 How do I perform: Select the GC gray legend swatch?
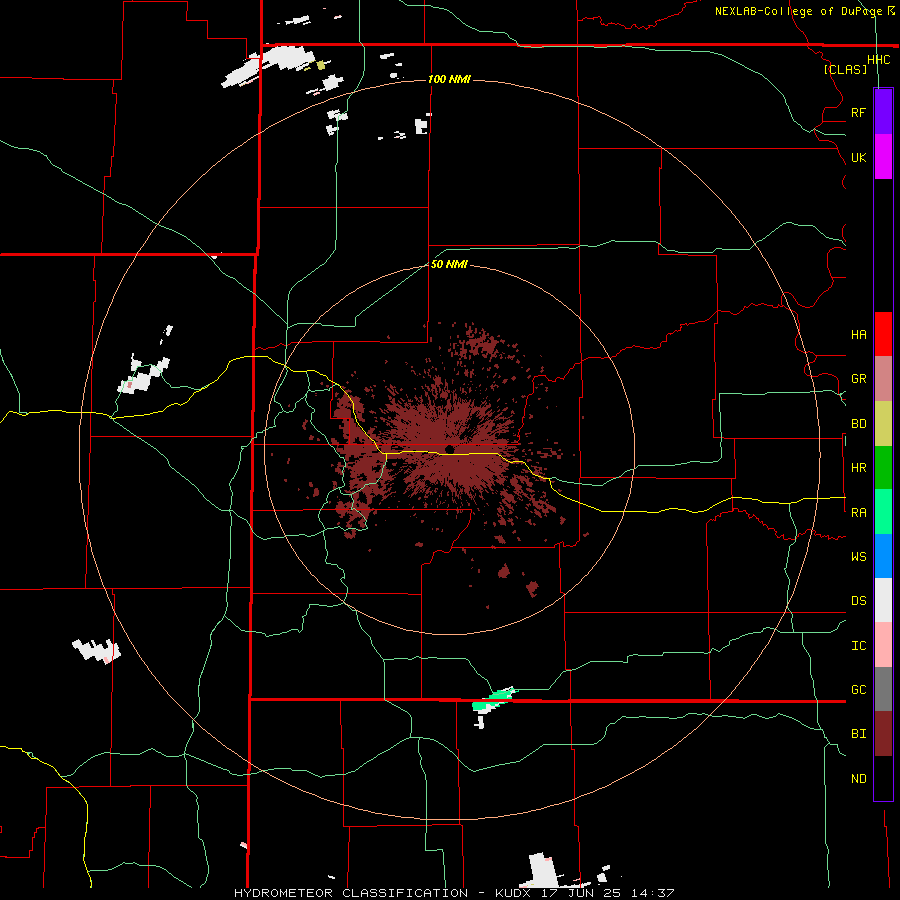point(883,689)
